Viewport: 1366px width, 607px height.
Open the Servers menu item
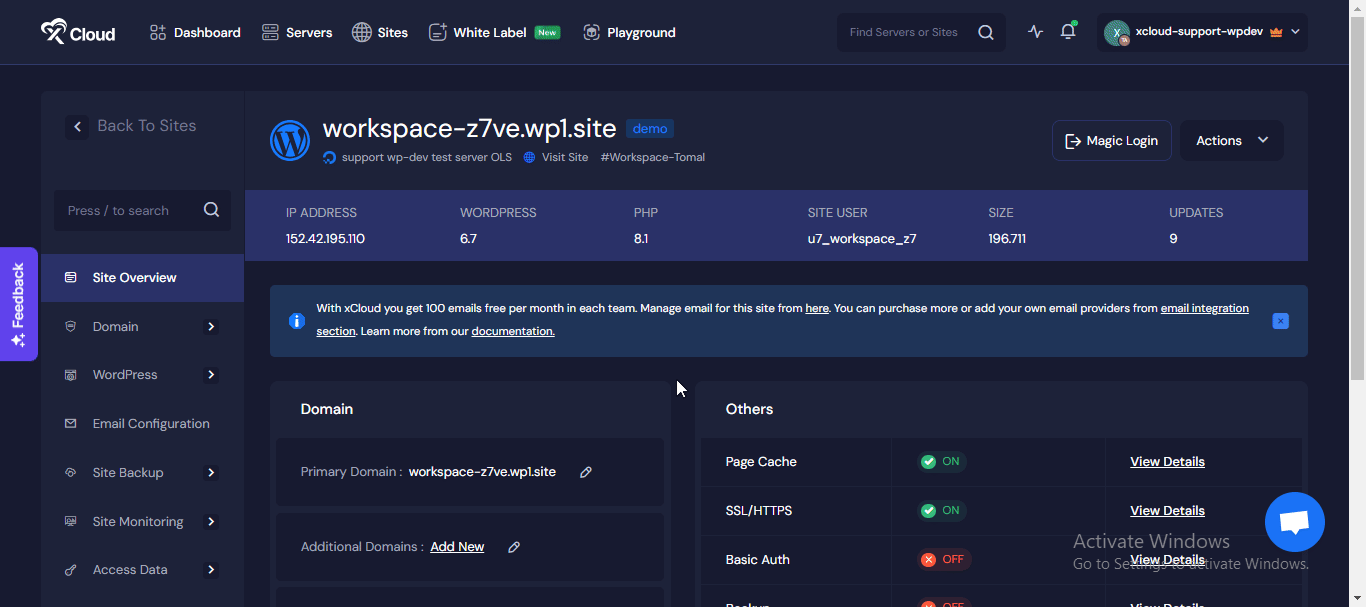297,32
